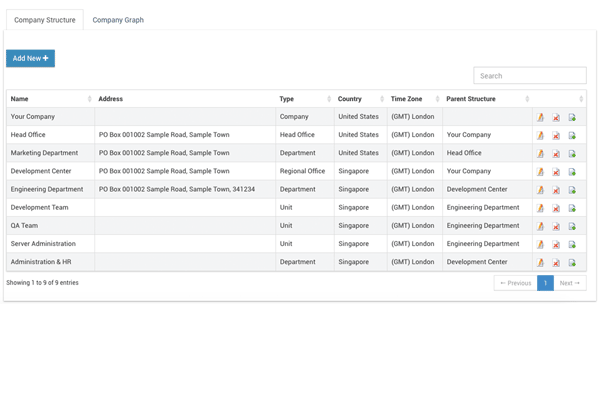Screen dimensions: 600x400
Task: Click the copy icon for Development Team row
Action: [572, 208]
